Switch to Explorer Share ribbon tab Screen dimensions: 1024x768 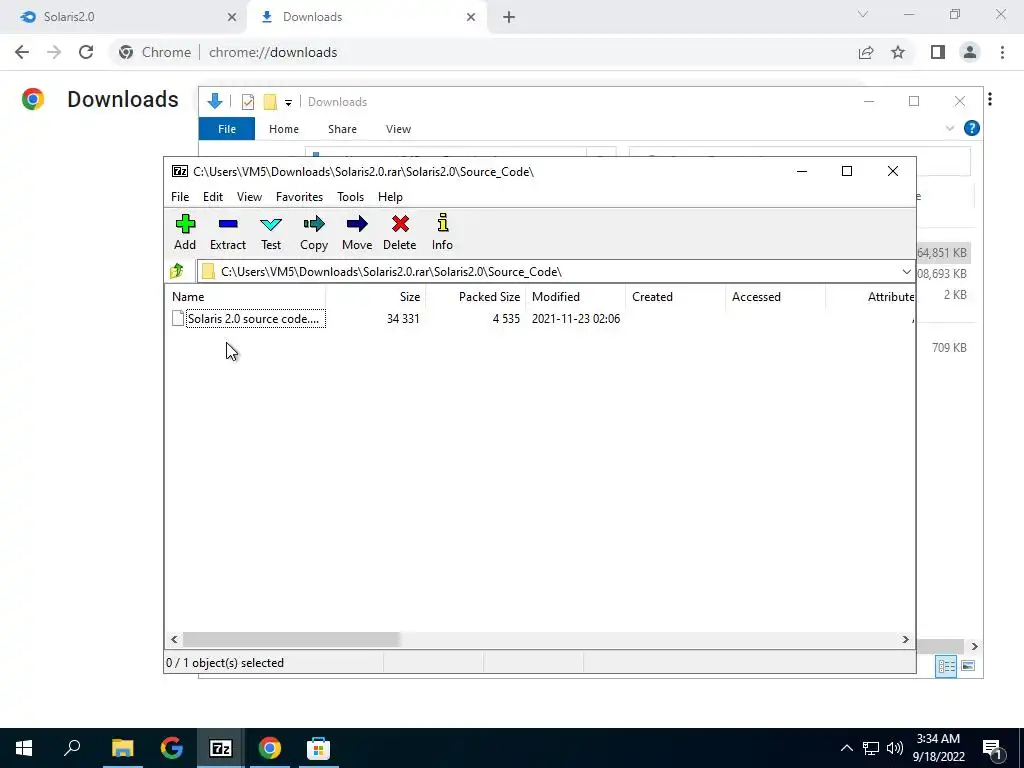[342, 129]
